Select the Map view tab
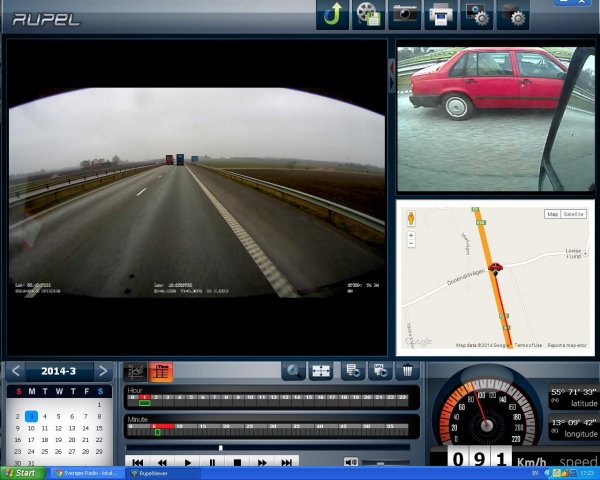600x480 pixels. pos(552,214)
